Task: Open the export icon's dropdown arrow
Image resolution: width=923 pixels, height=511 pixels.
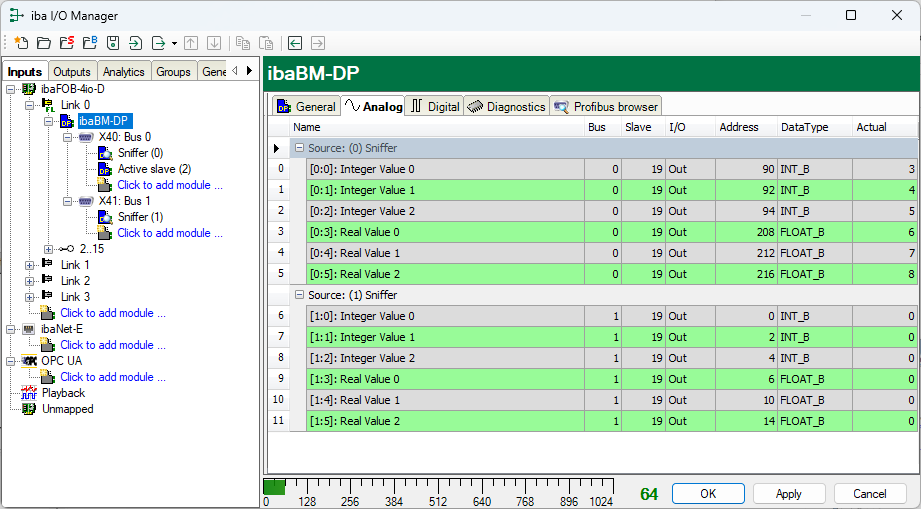Action: point(174,43)
